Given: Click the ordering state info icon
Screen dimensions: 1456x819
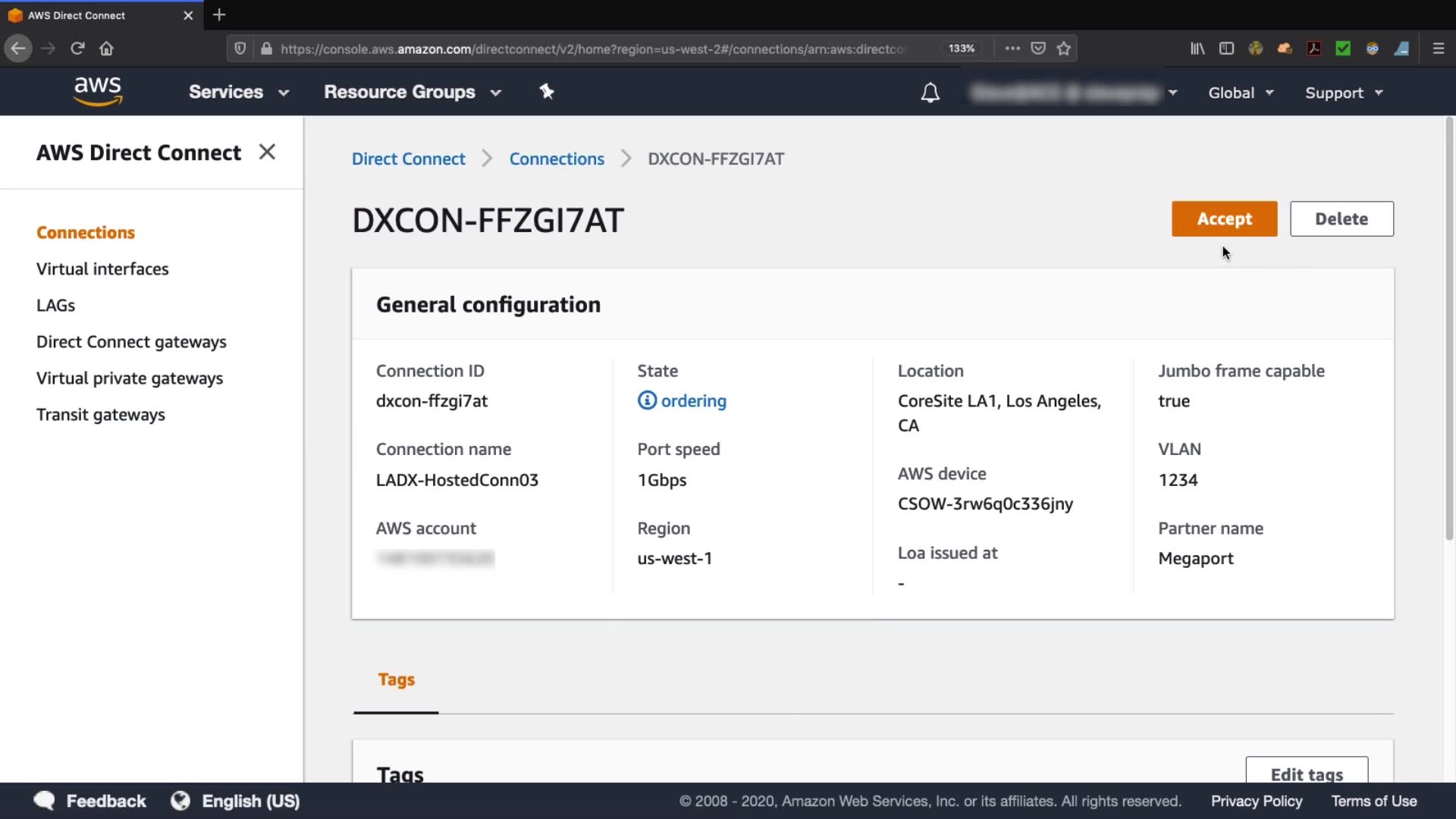Looking at the screenshot, I should tap(646, 400).
